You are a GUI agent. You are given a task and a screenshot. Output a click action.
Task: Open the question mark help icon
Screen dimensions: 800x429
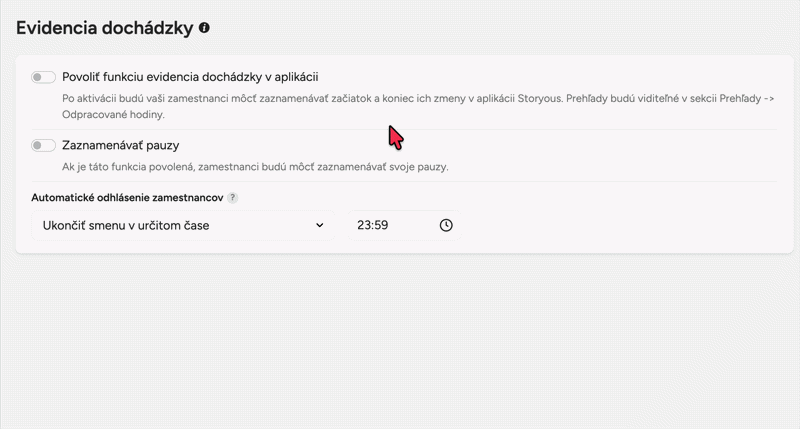coord(233,198)
